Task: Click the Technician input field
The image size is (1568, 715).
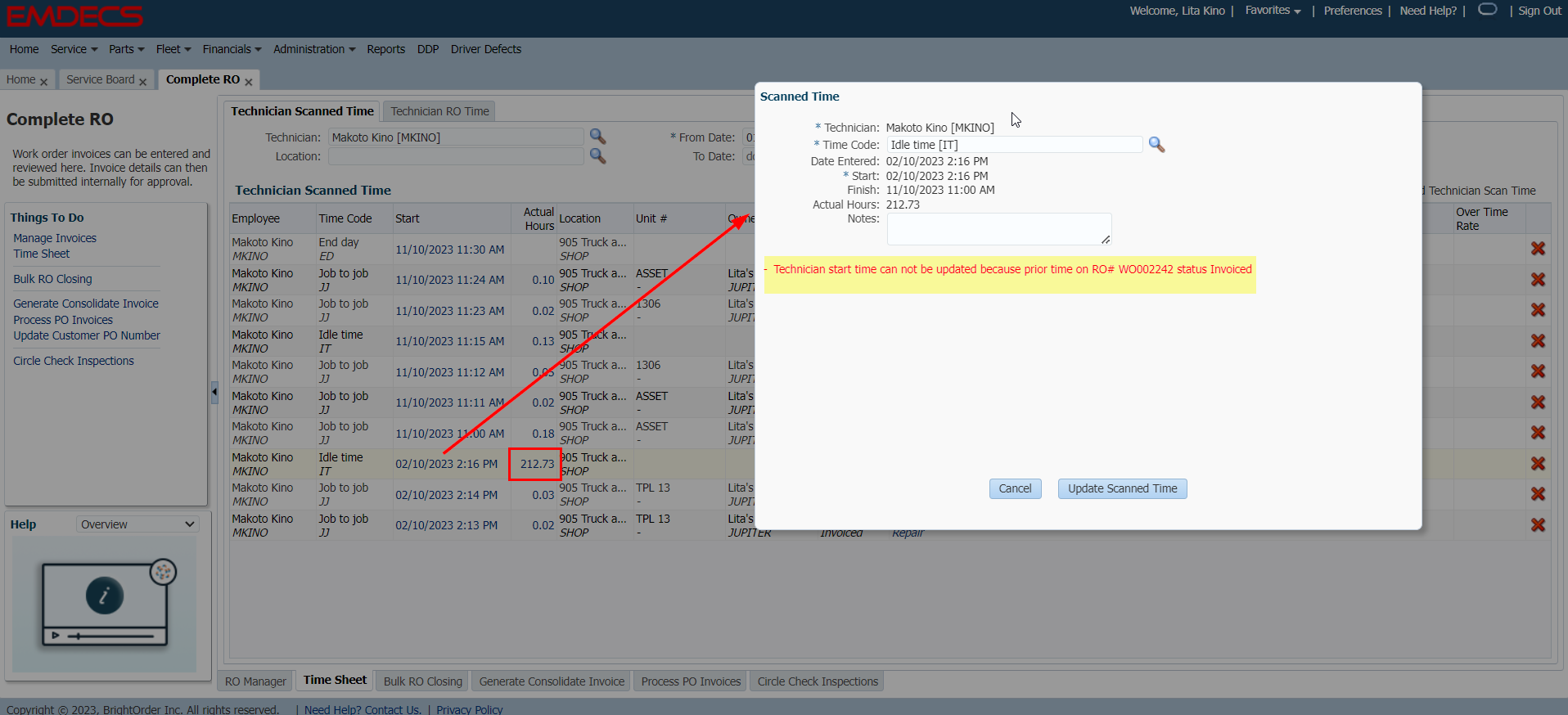Action: click(x=456, y=137)
